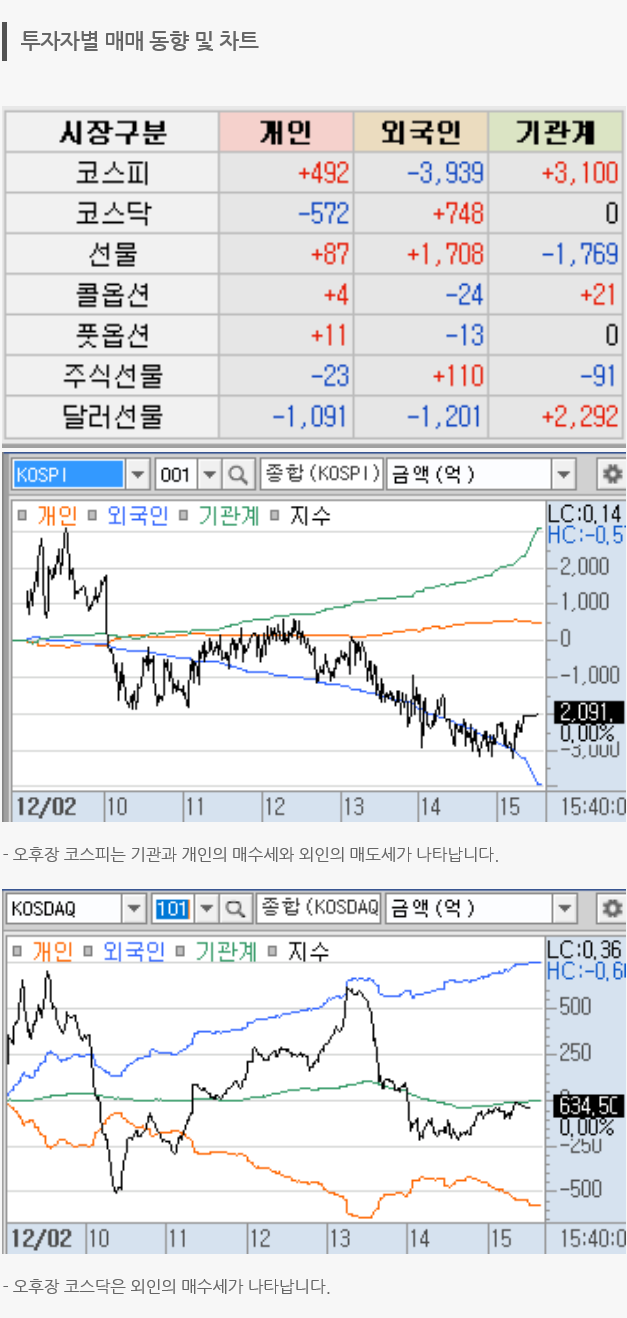The height and width of the screenshot is (1318, 627).
Task: Expand the 금액(억) unit dropdown in KOSPI chart
Action: click(564, 474)
